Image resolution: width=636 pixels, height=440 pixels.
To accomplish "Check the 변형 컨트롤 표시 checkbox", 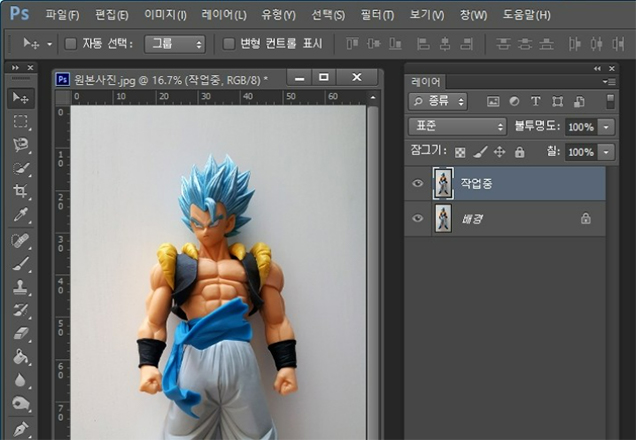I will (228, 44).
